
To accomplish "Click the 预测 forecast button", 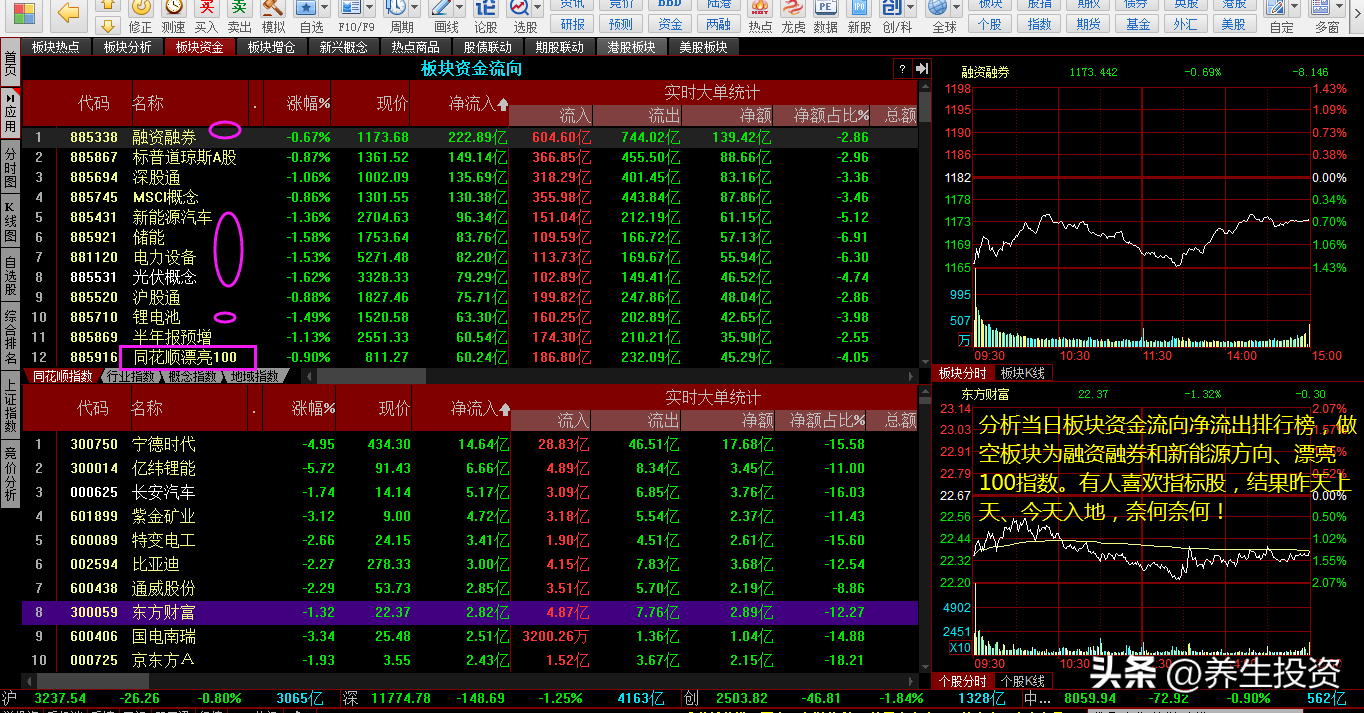I will [x=620, y=24].
